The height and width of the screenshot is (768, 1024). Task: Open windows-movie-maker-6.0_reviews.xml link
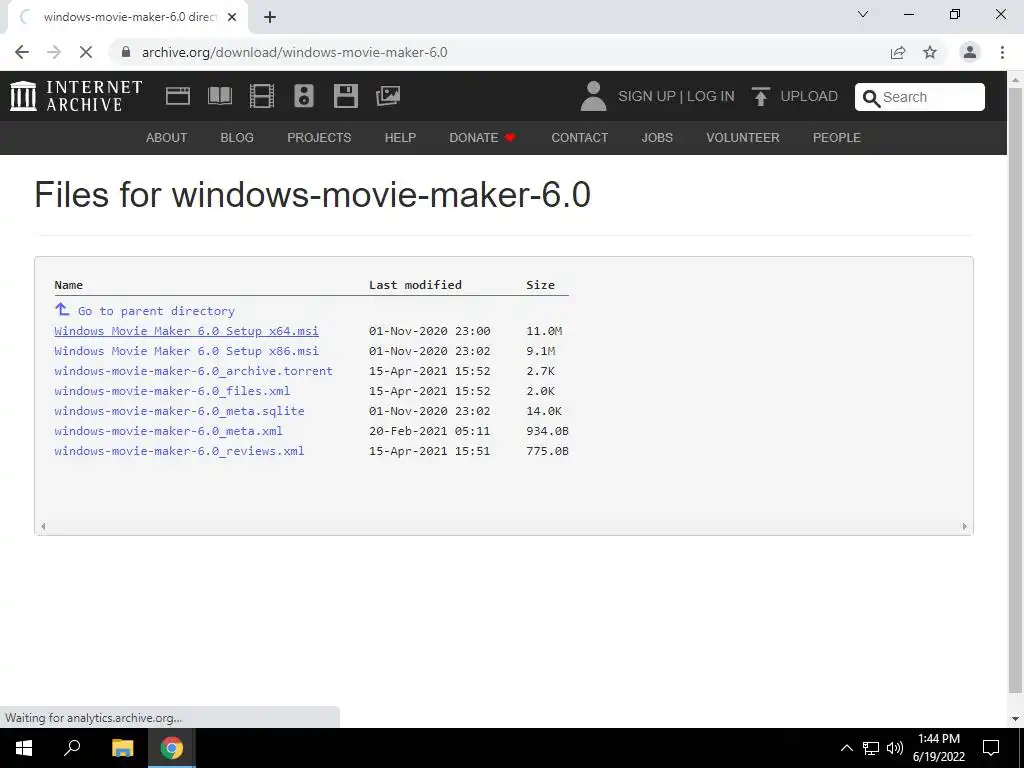point(179,451)
